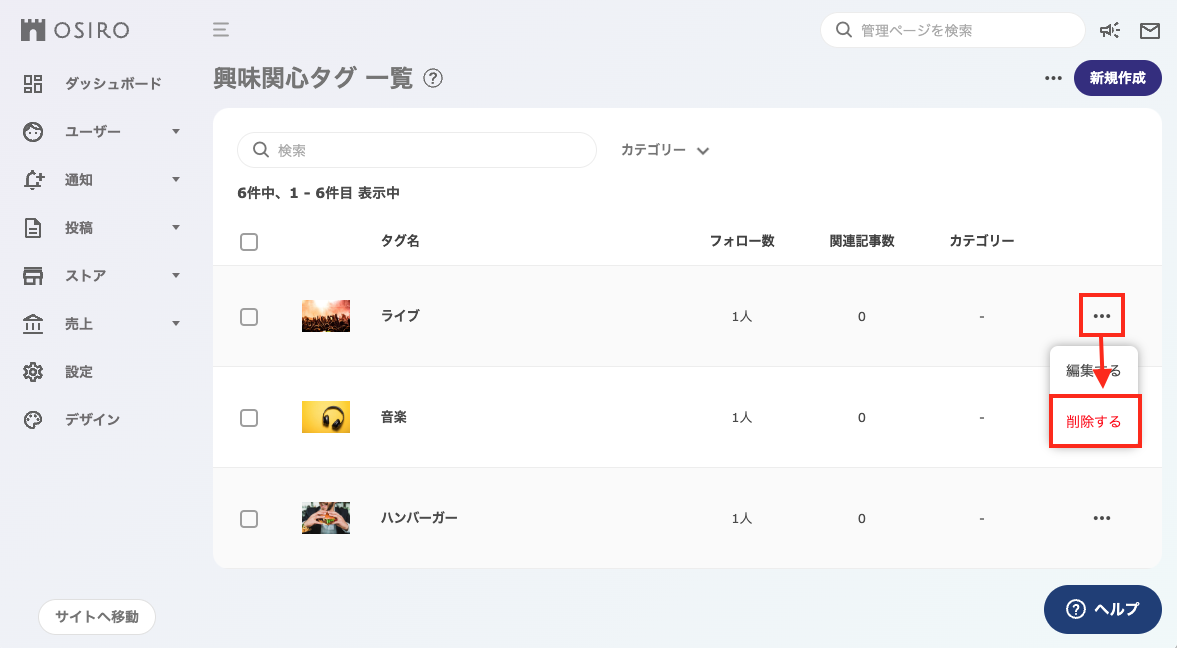Select 編集する from the context menu
The height and width of the screenshot is (648, 1177).
(x=1095, y=369)
